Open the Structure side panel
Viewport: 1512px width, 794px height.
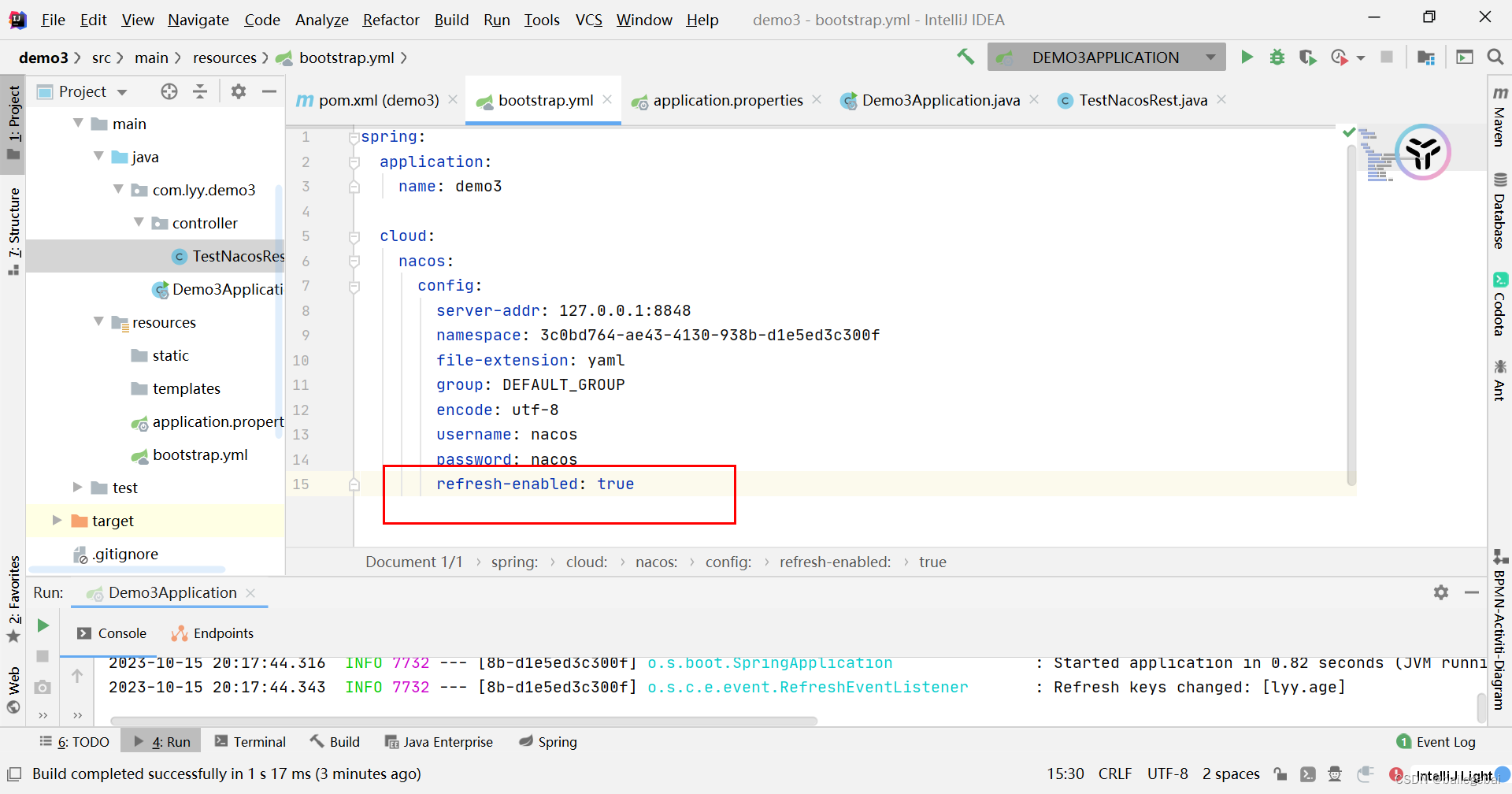(13, 231)
